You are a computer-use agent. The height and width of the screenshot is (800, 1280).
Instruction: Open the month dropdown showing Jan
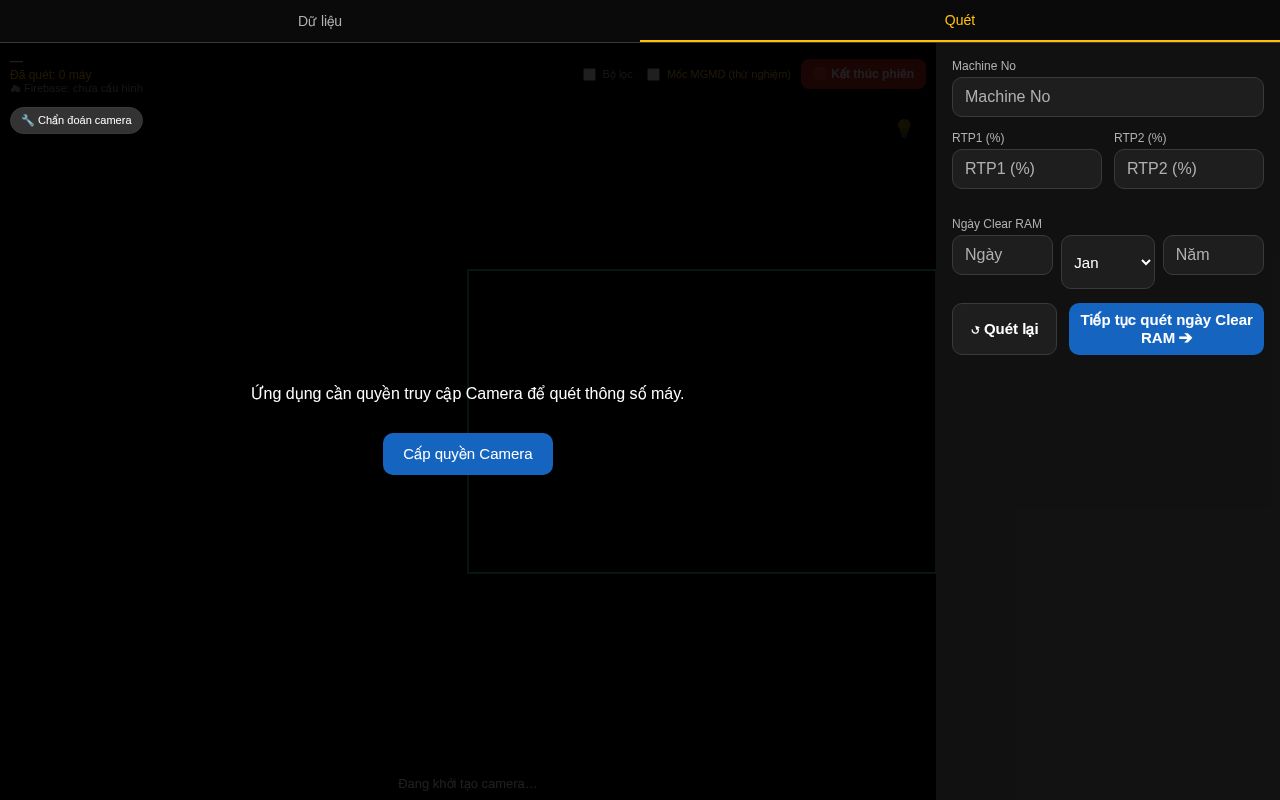(x=1108, y=262)
